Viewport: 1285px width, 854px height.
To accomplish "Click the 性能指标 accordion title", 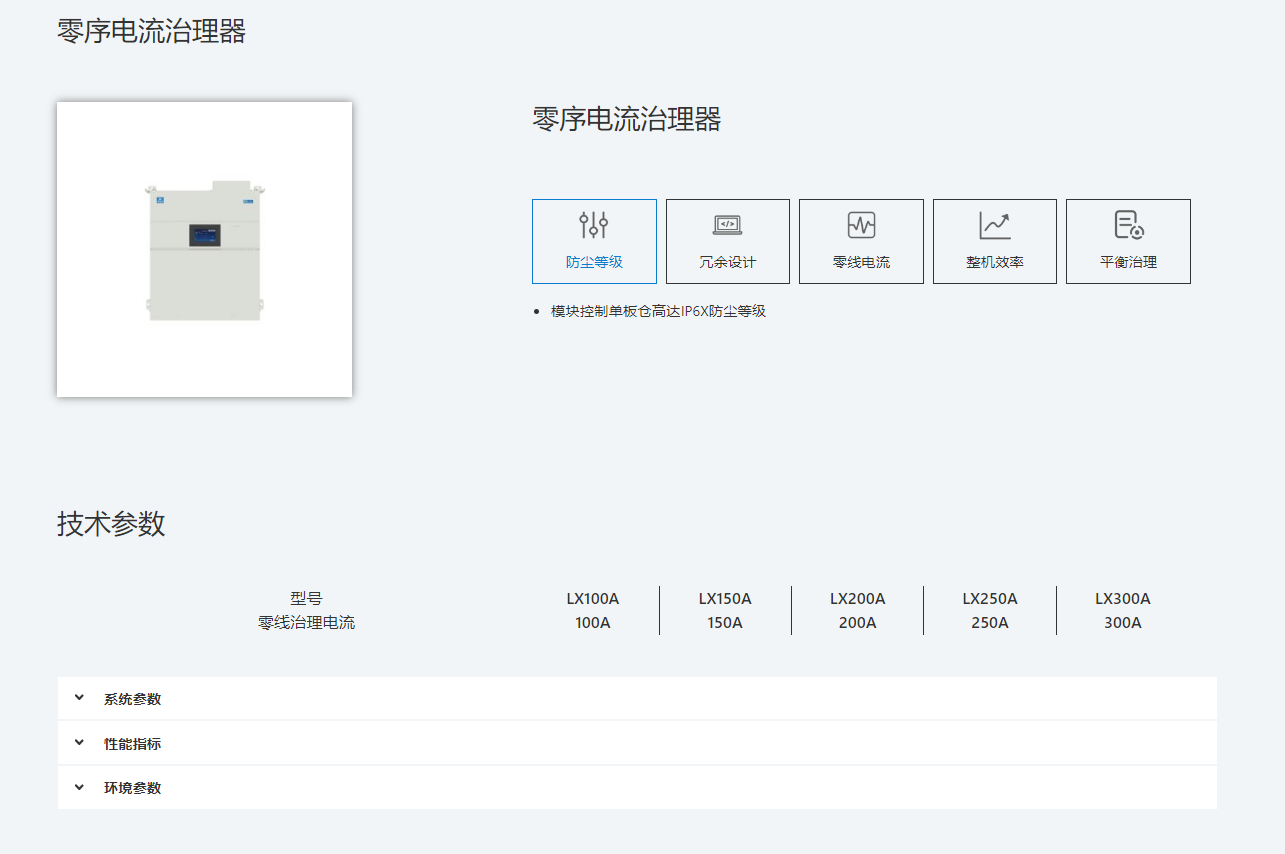I will coord(132,744).
